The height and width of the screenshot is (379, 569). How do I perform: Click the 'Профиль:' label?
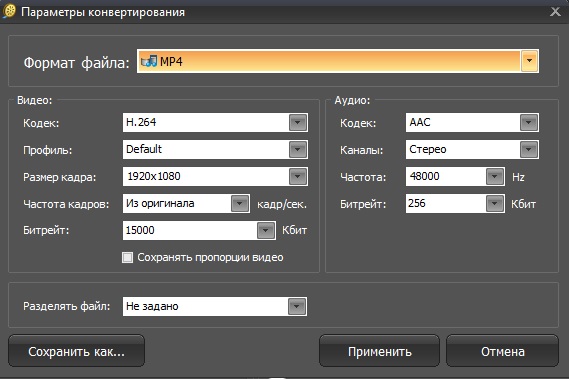(48, 150)
